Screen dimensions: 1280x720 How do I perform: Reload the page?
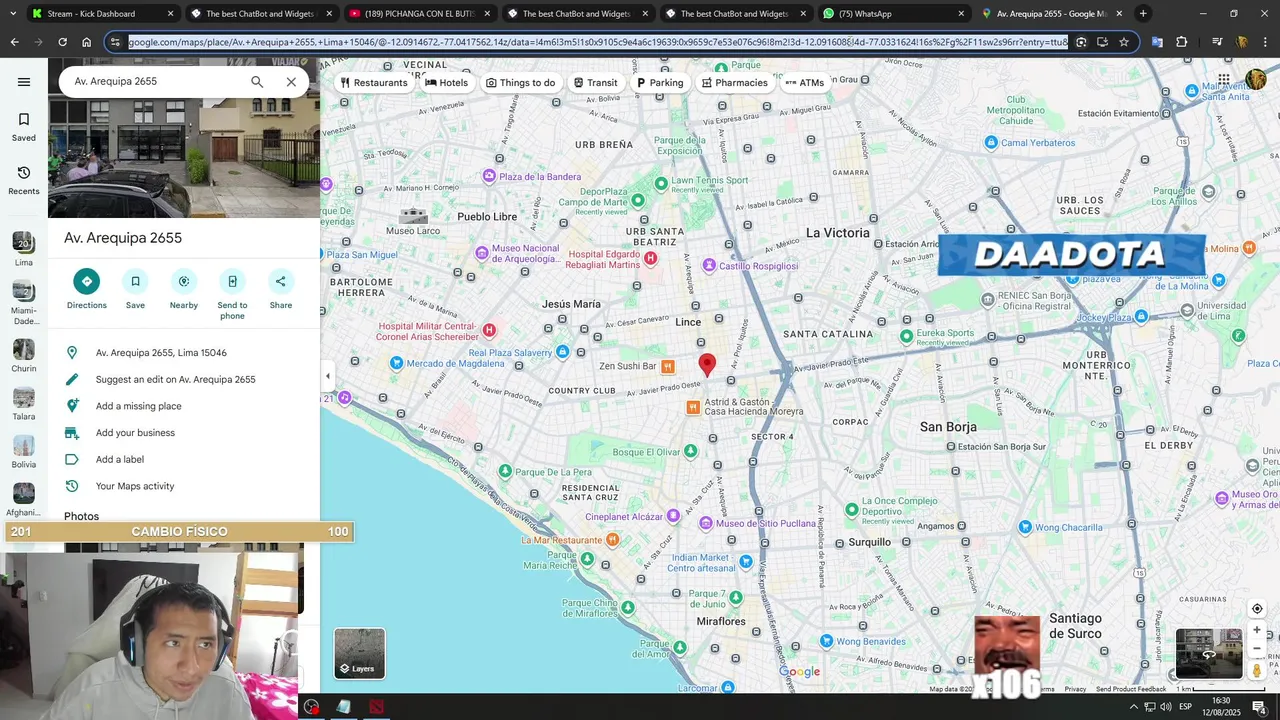point(62,42)
